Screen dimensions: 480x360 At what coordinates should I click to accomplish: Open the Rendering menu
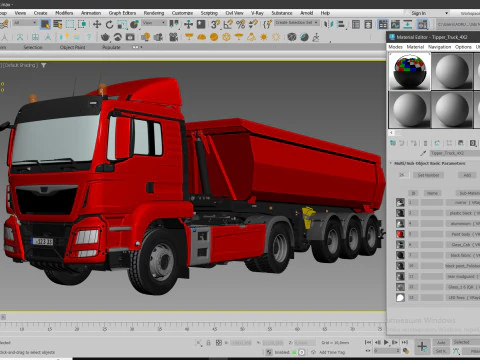(154, 13)
